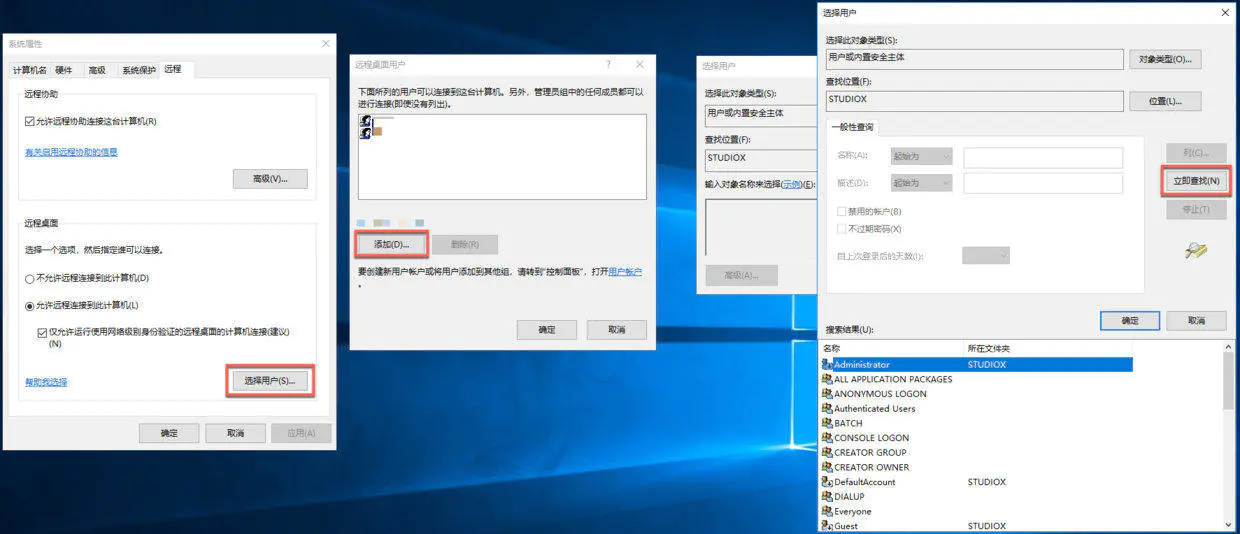Screen dimensions: 1240x534
Task: Click the DefaultAccount user icon
Action: (x=827, y=482)
